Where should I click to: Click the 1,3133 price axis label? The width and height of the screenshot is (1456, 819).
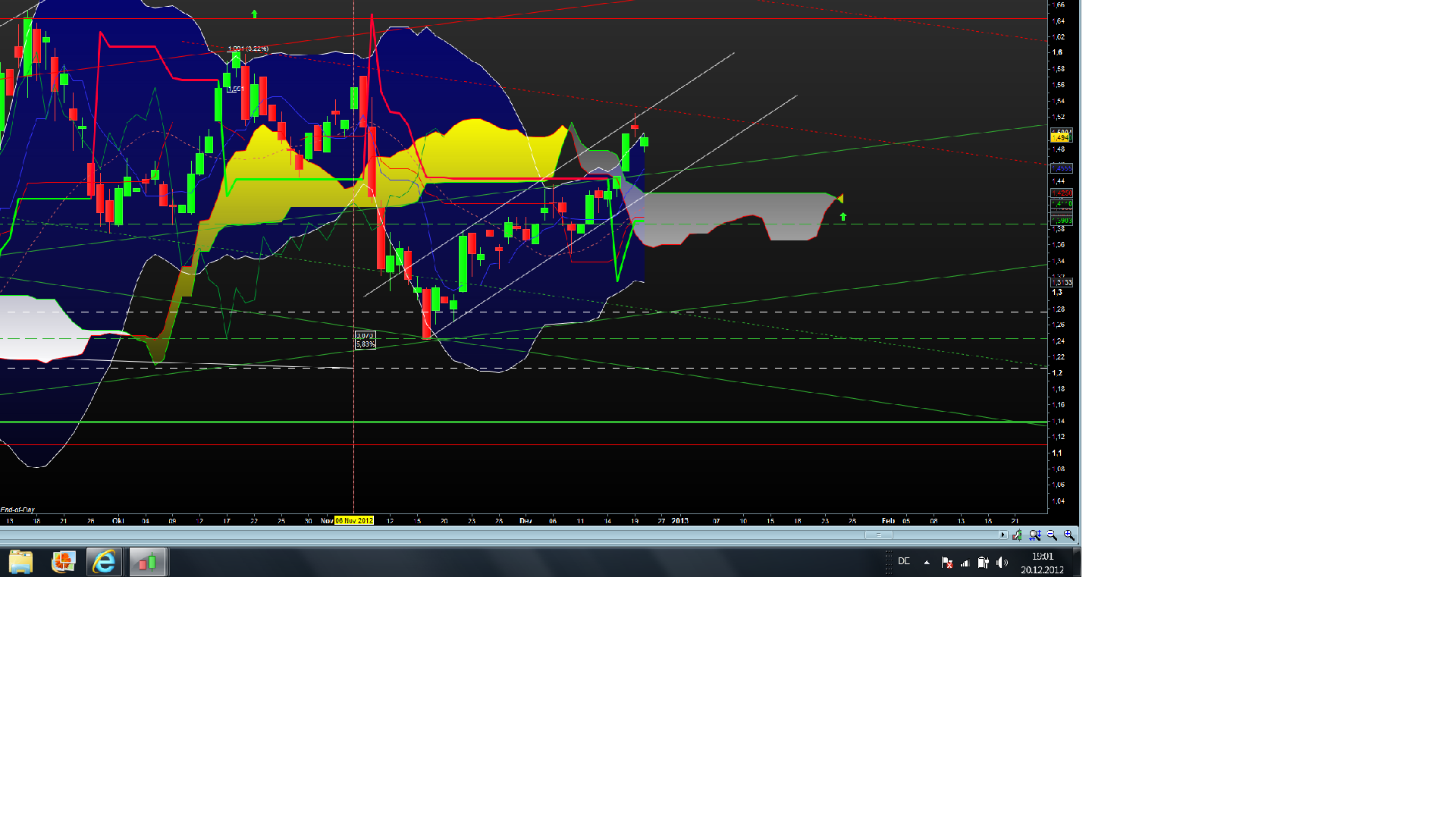click(x=1062, y=283)
